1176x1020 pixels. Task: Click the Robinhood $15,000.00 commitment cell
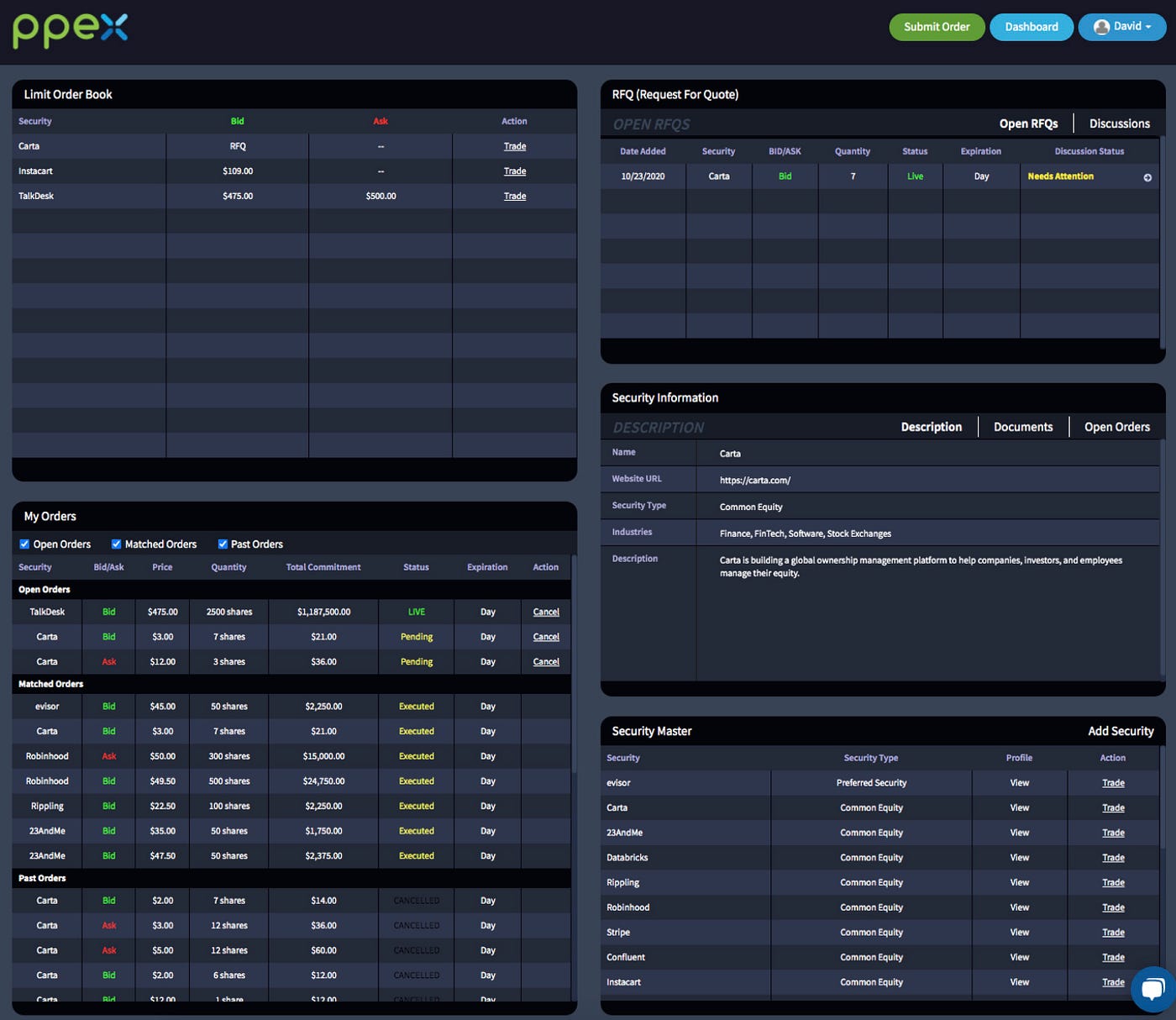[323, 756]
